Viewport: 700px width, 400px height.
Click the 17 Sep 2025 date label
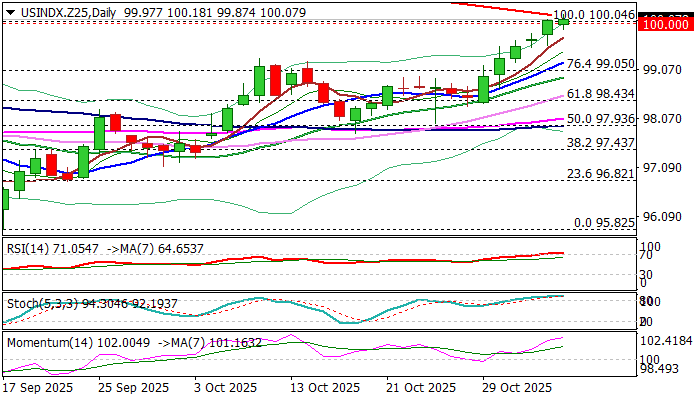[38, 388]
